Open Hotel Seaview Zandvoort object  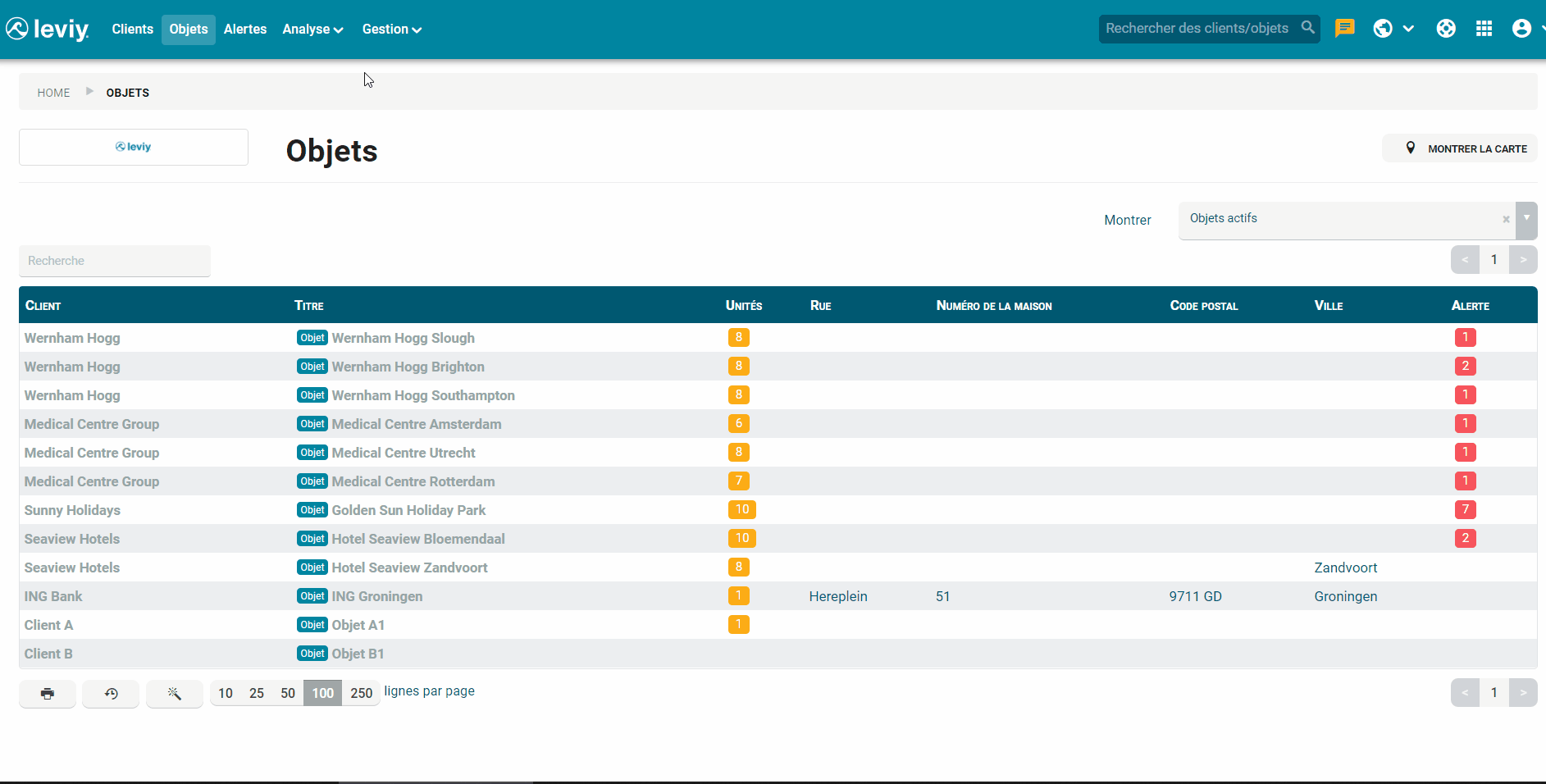click(409, 567)
